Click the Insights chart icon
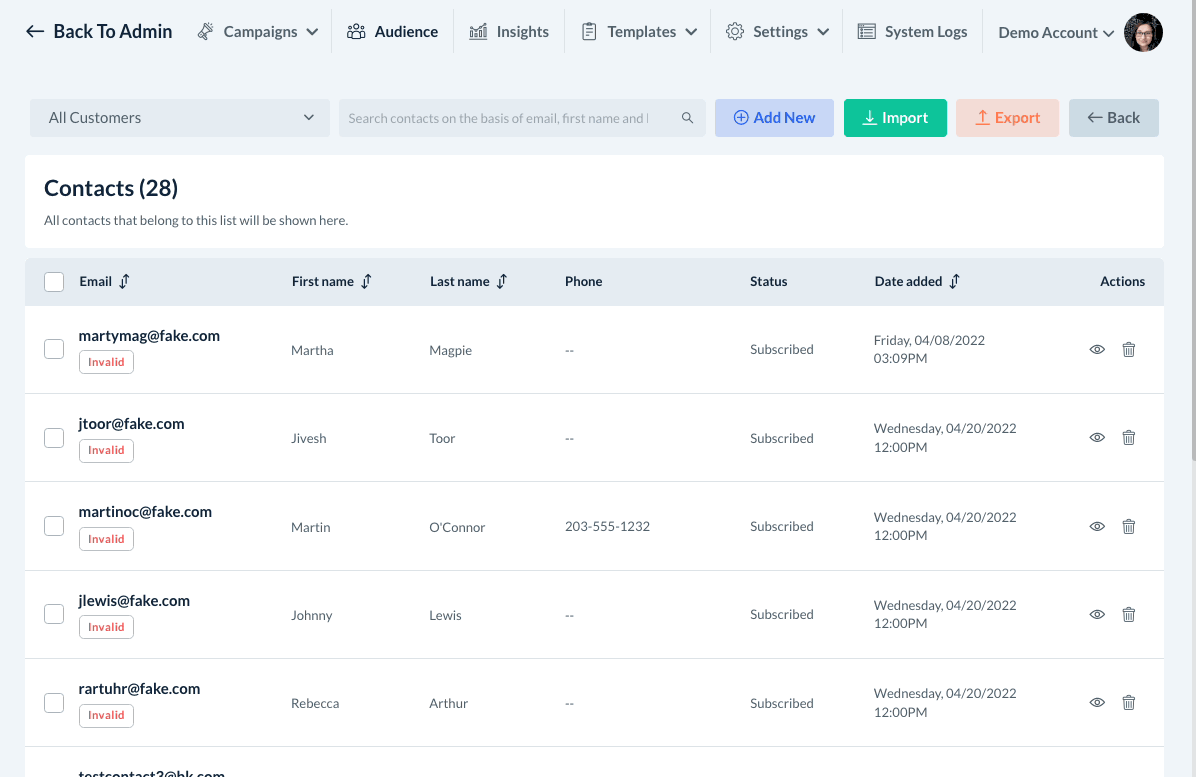Screen dimensions: 1196x777 (x=478, y=31)
